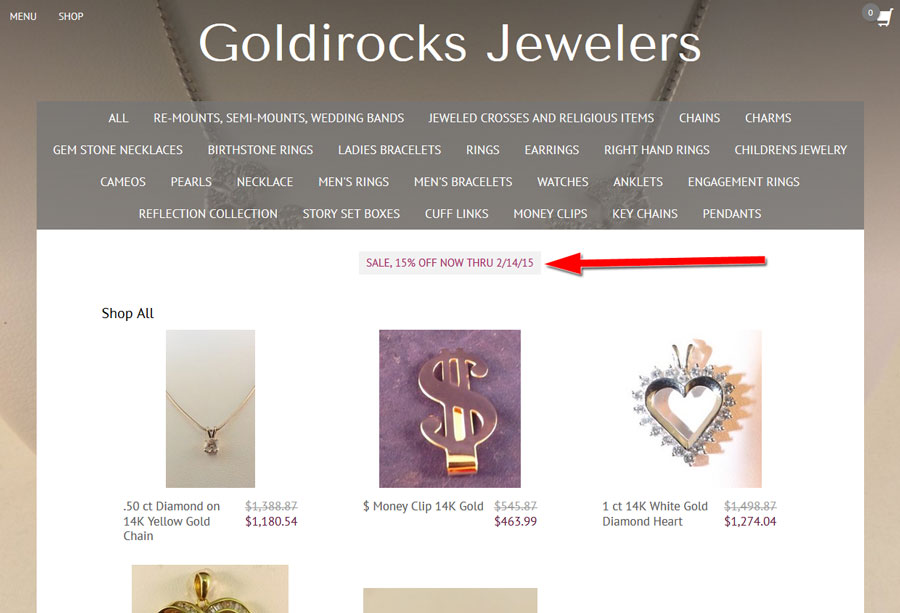Go to ENGAGEMENT RINGS category
Viewport: 900px width, 613px height.
[743, 182]
